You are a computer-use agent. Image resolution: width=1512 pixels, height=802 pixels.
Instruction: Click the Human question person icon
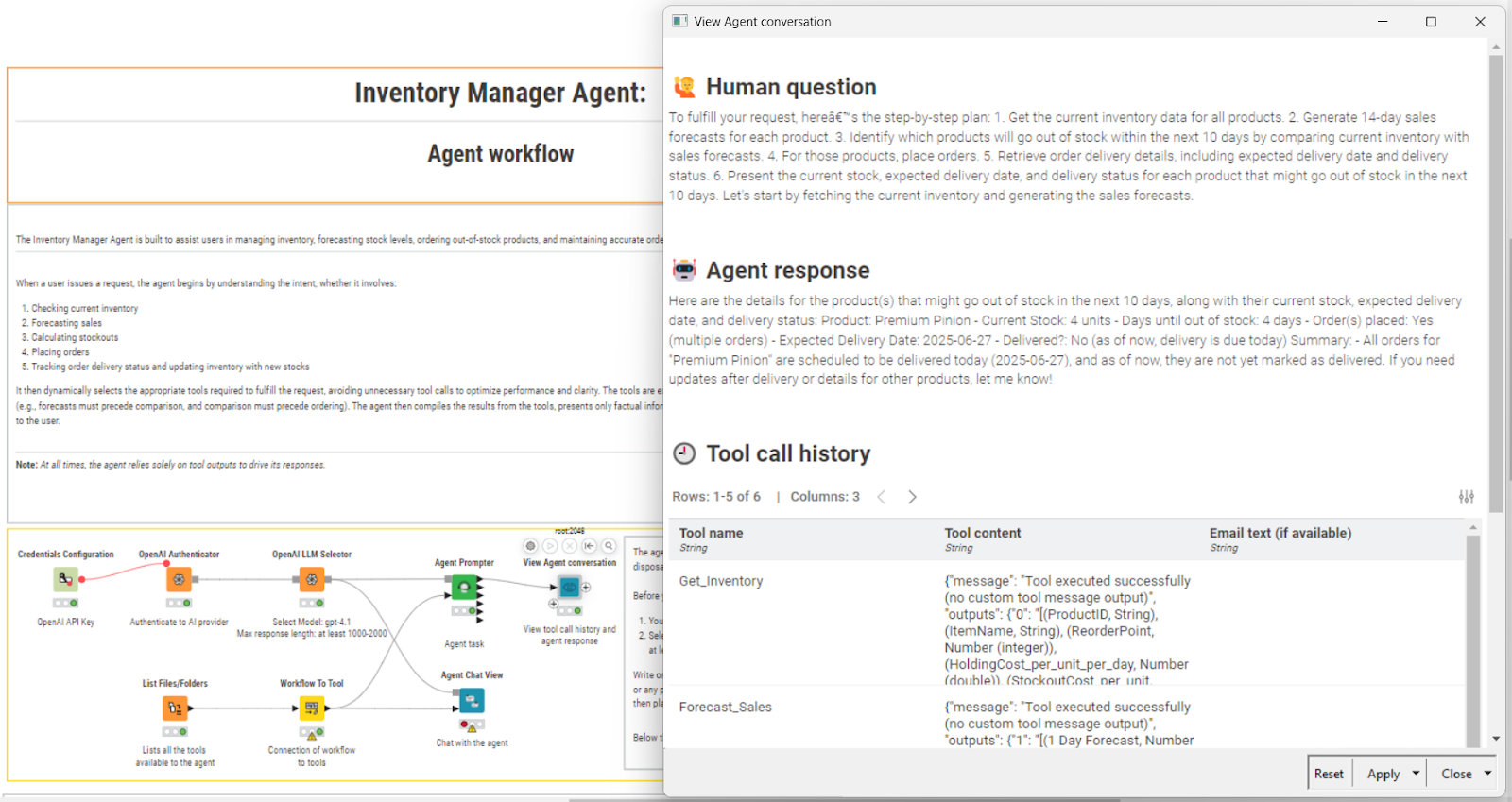(x=684, y=87)
